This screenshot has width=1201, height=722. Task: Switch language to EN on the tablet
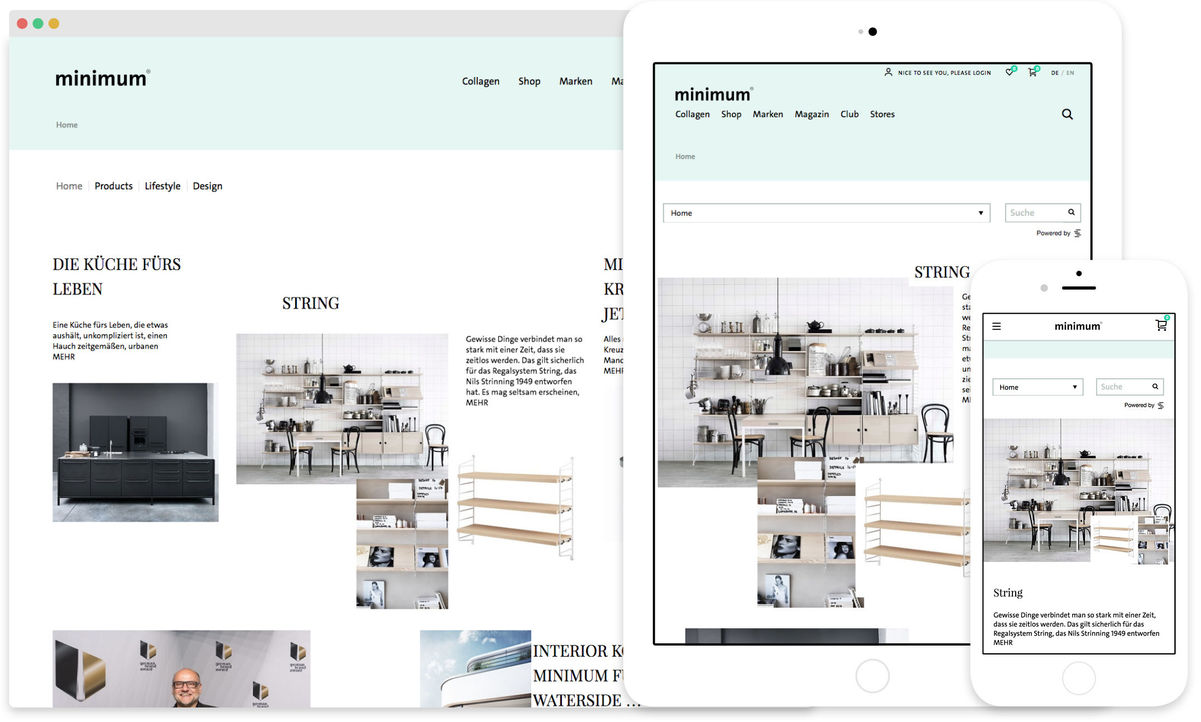pos(1070,73)
